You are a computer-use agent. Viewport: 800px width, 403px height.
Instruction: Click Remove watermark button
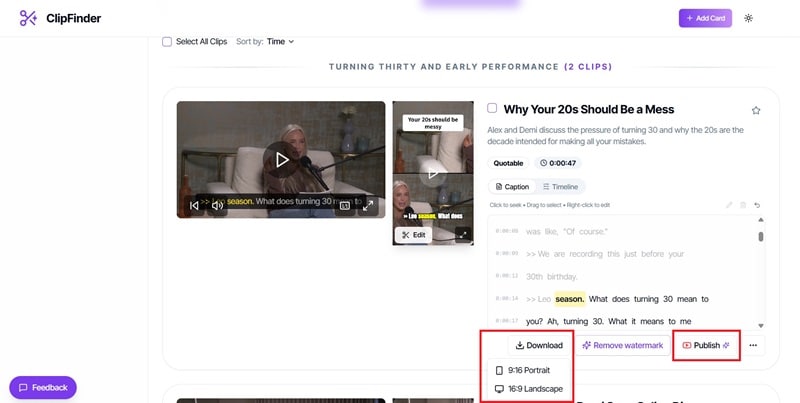click(622, 345)
